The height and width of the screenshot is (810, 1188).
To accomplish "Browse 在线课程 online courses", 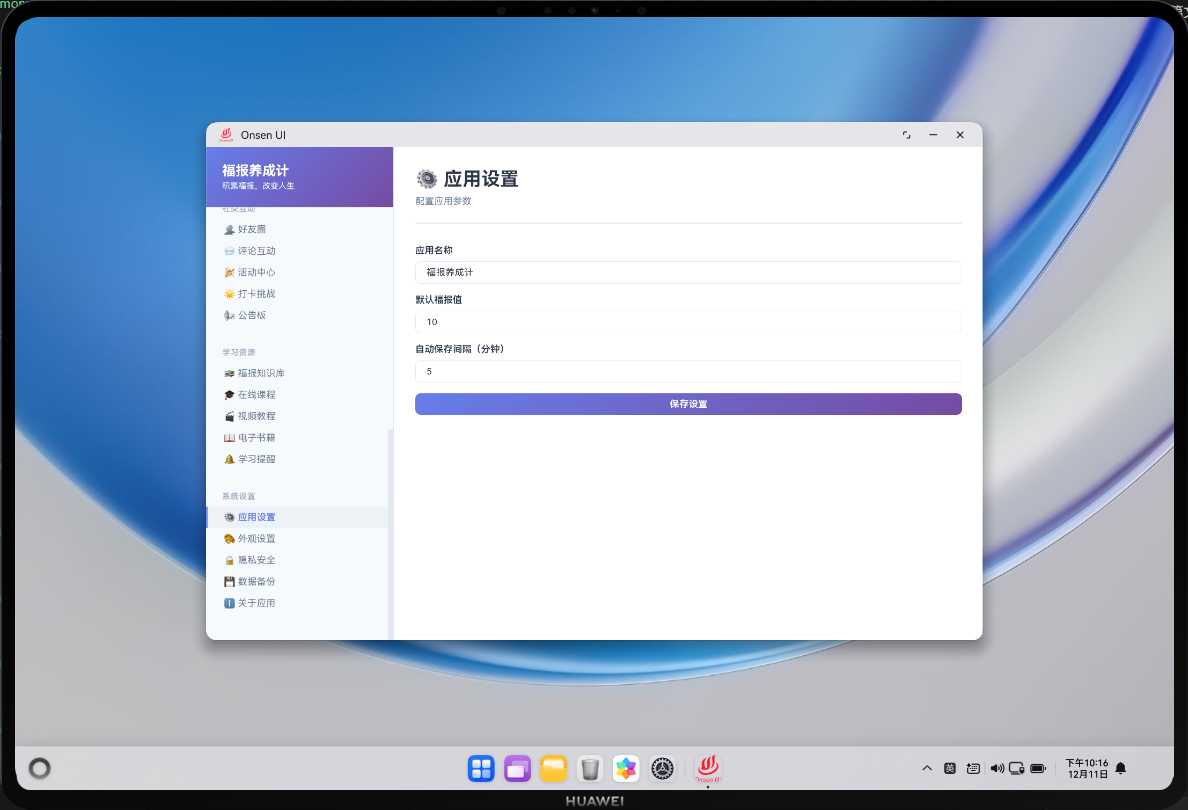I will point(256,394).
